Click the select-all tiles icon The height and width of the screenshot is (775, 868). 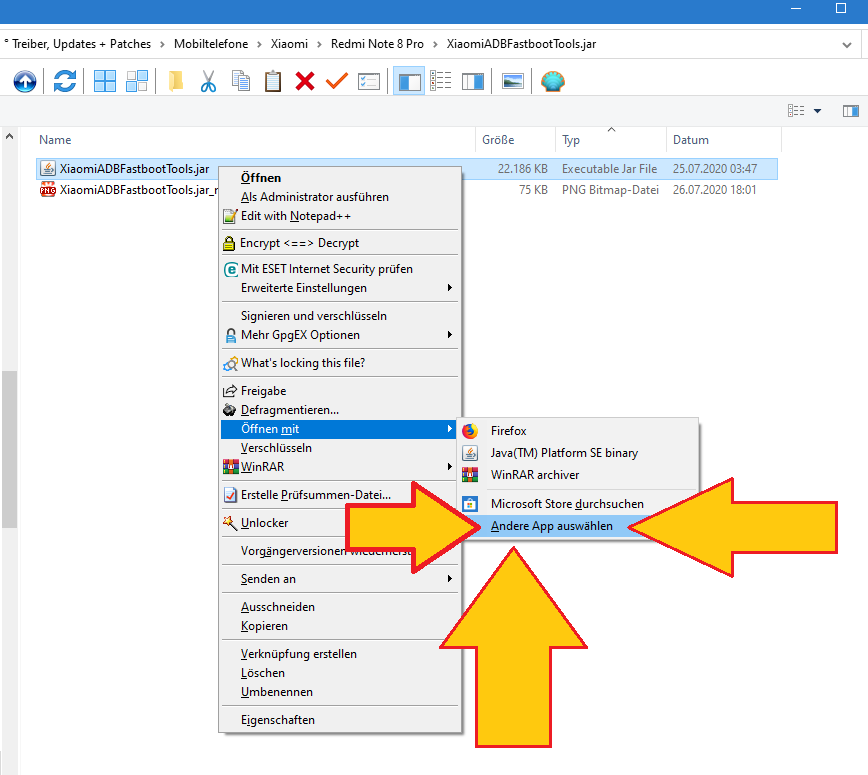[x=105, y=81]
